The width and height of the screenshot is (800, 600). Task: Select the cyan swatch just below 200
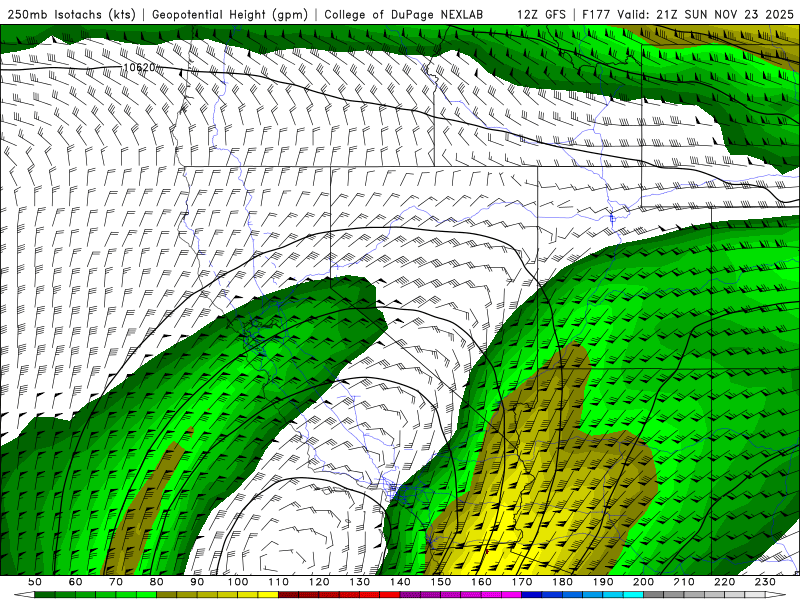tap(633, 595)
